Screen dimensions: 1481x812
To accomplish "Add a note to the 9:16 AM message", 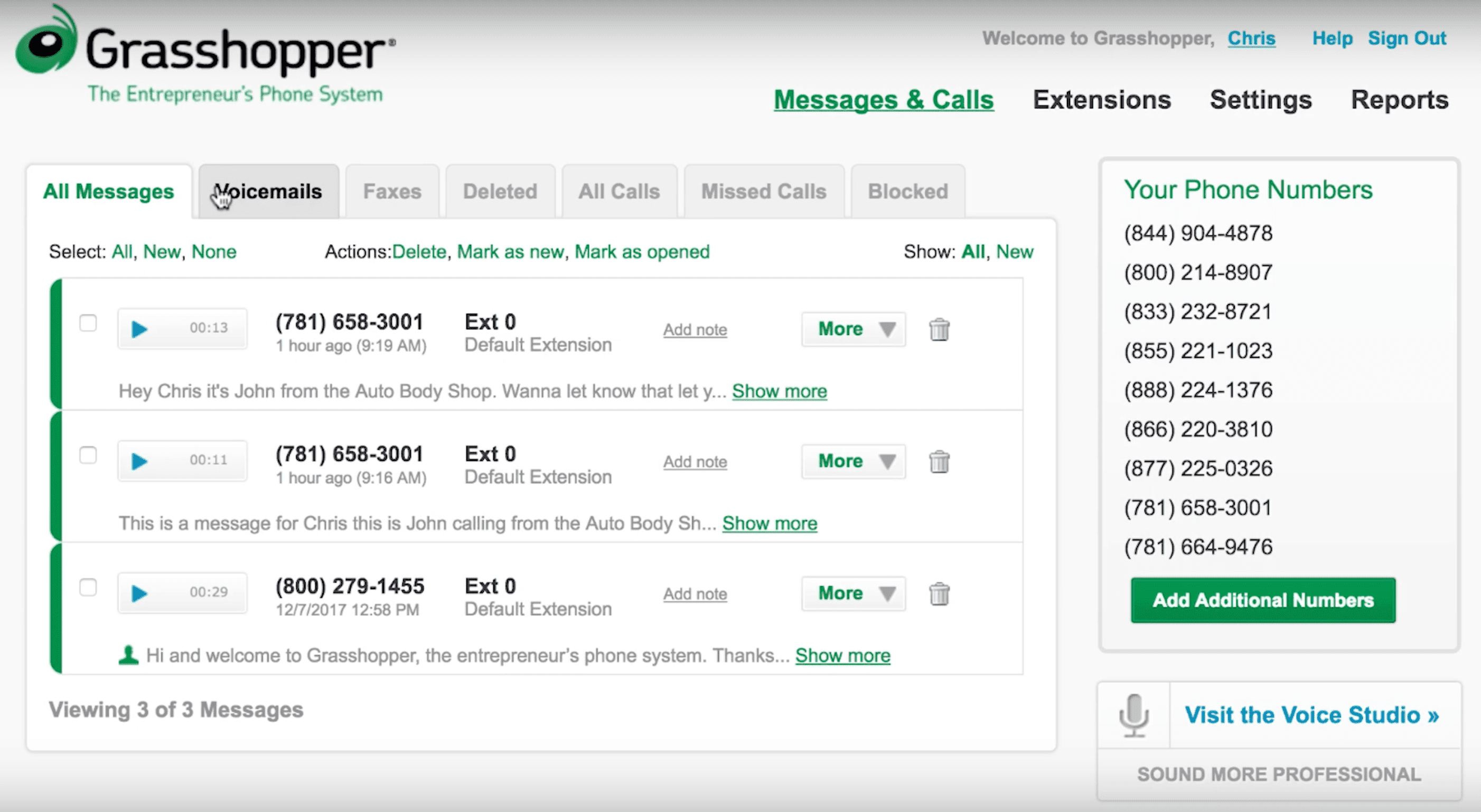I will tap(695, 462).
